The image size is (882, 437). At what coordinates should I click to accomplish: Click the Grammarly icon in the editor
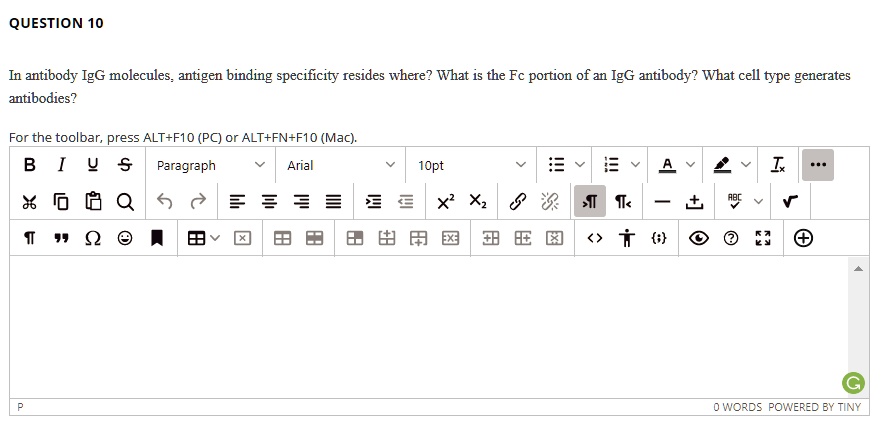[853, 381]
